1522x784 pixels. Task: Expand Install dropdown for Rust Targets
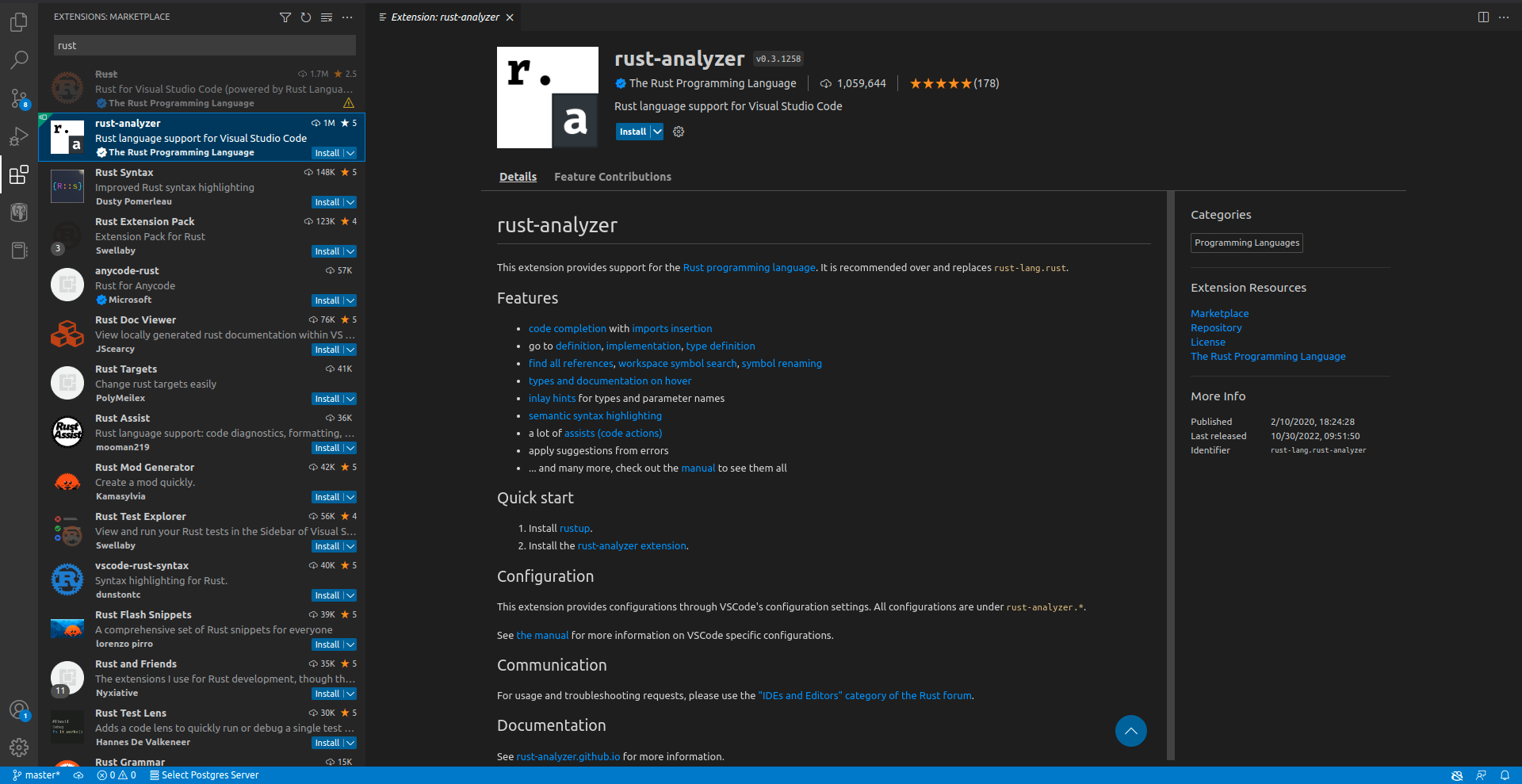350,399
